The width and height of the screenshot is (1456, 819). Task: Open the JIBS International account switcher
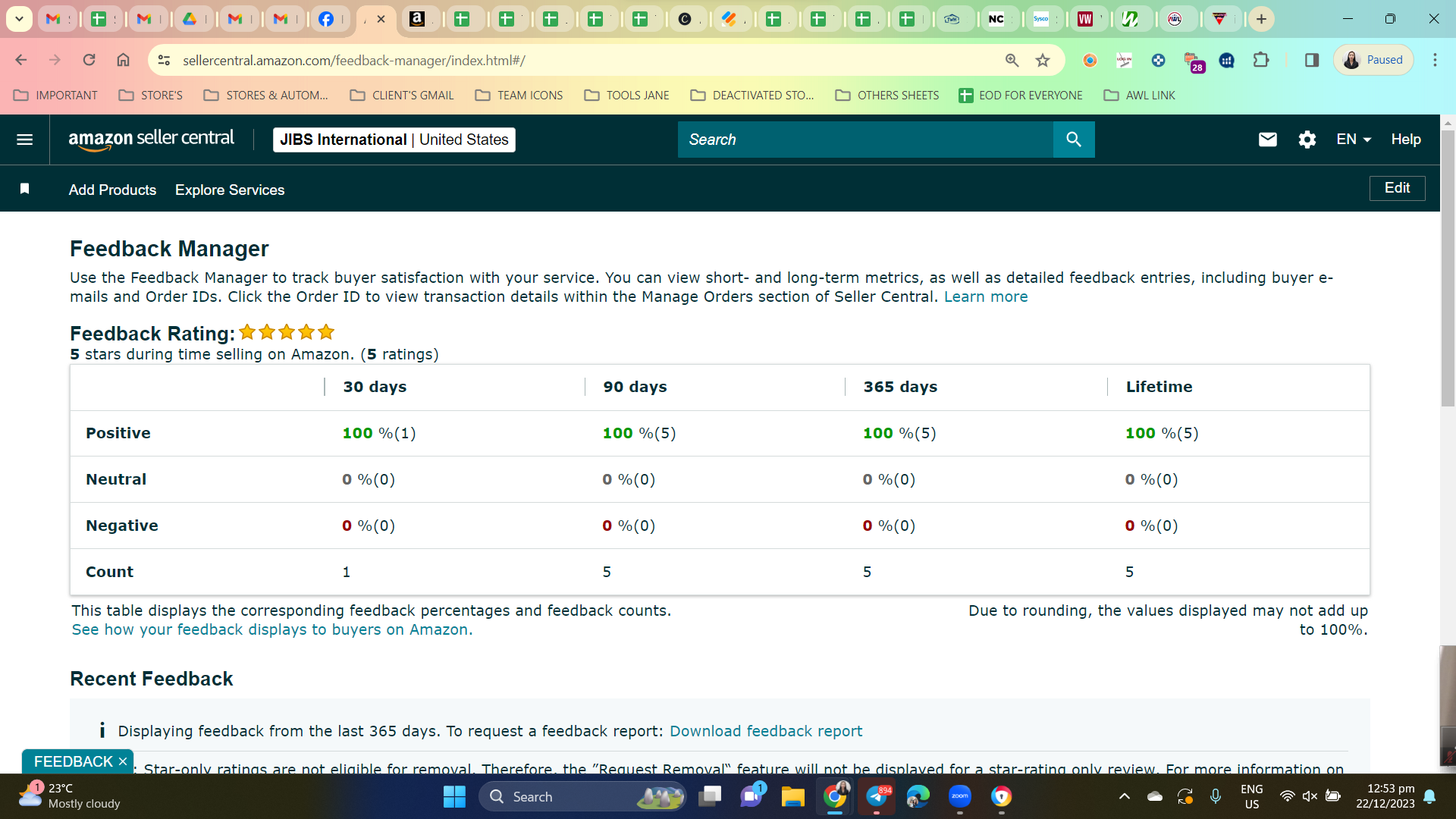(x=394, y=140)
